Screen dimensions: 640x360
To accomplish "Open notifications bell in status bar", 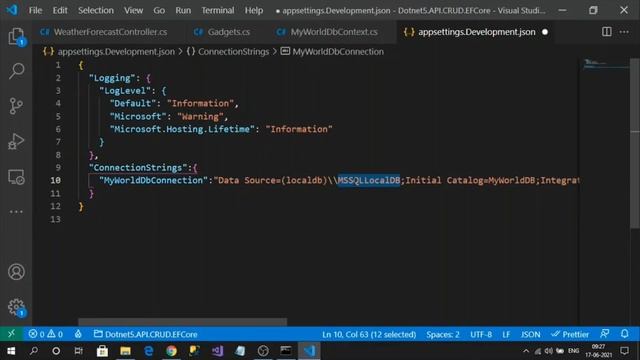I will (624, 334).
